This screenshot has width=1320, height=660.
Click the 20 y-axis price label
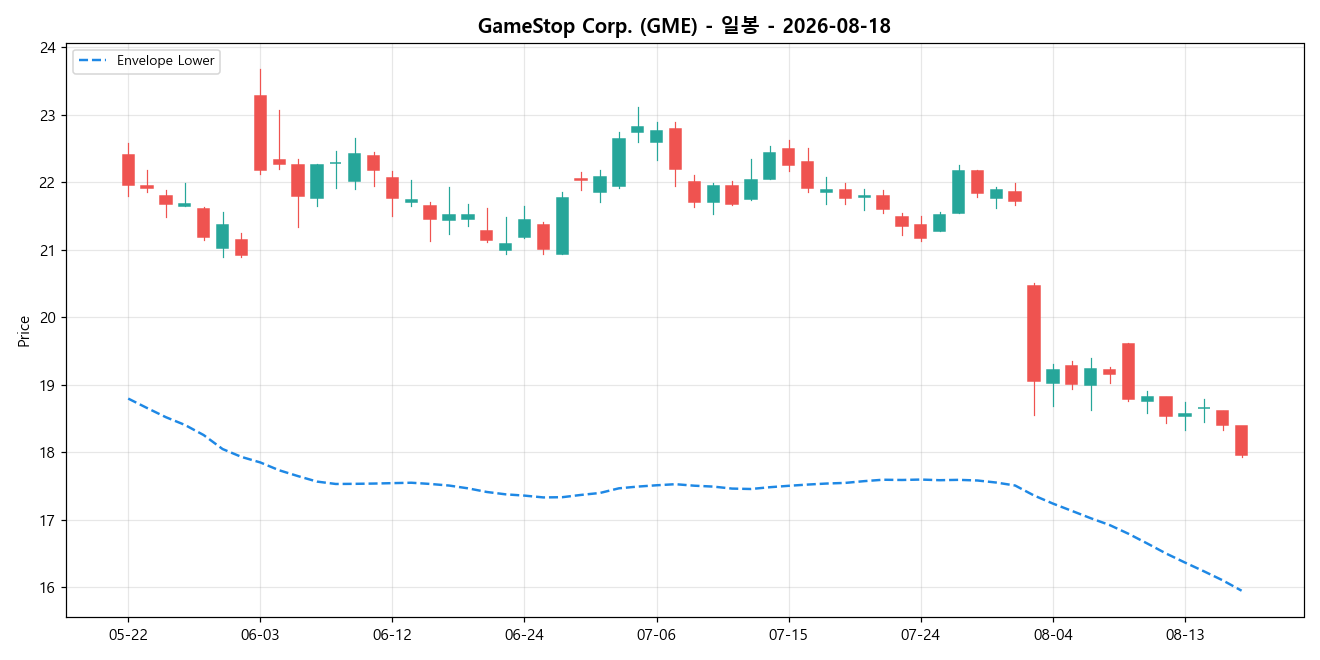(x=48, y=318)
